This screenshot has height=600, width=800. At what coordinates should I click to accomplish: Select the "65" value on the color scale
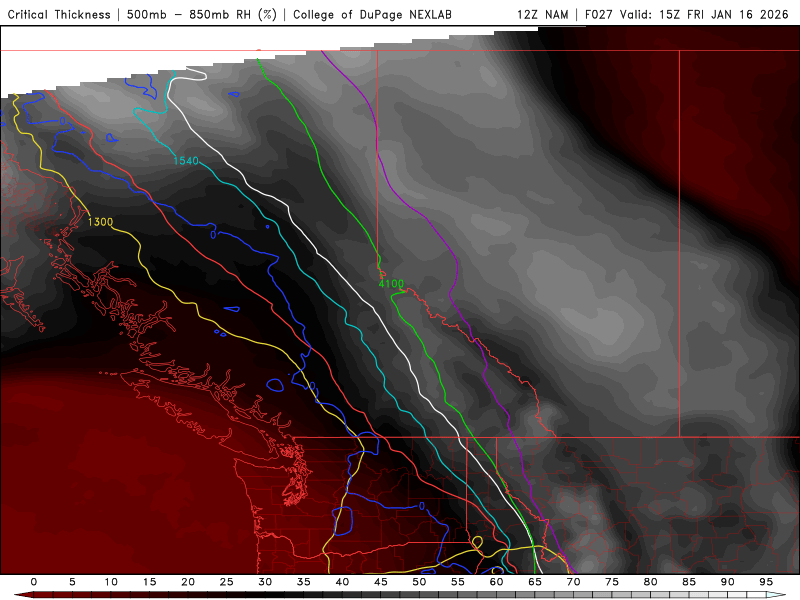point(535,582)
